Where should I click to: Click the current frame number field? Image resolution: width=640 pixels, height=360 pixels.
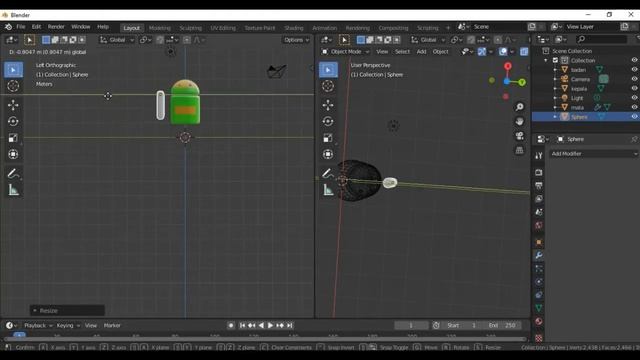tap(411, 325)
